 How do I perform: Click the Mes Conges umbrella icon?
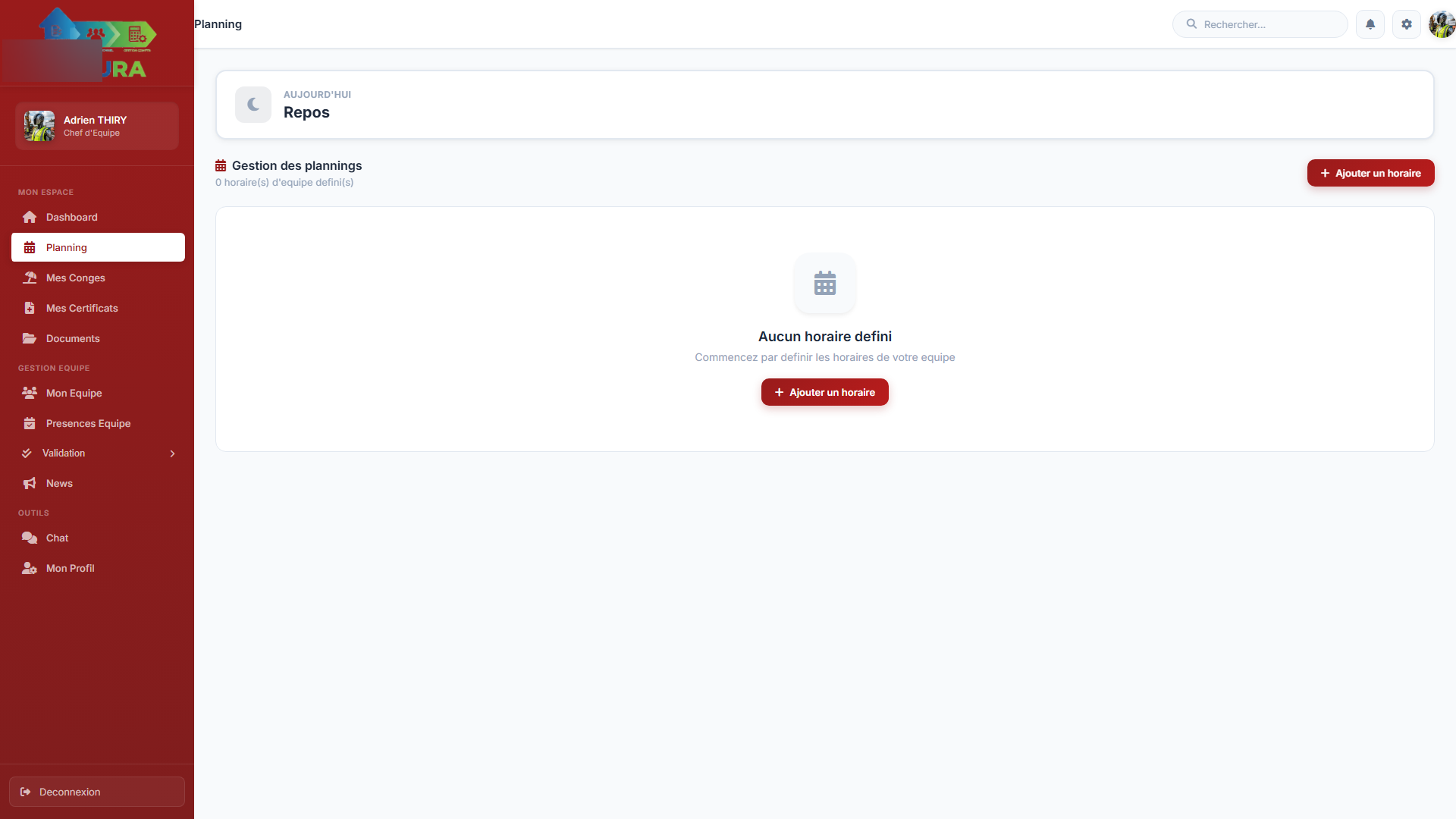(x=30, y=278)
